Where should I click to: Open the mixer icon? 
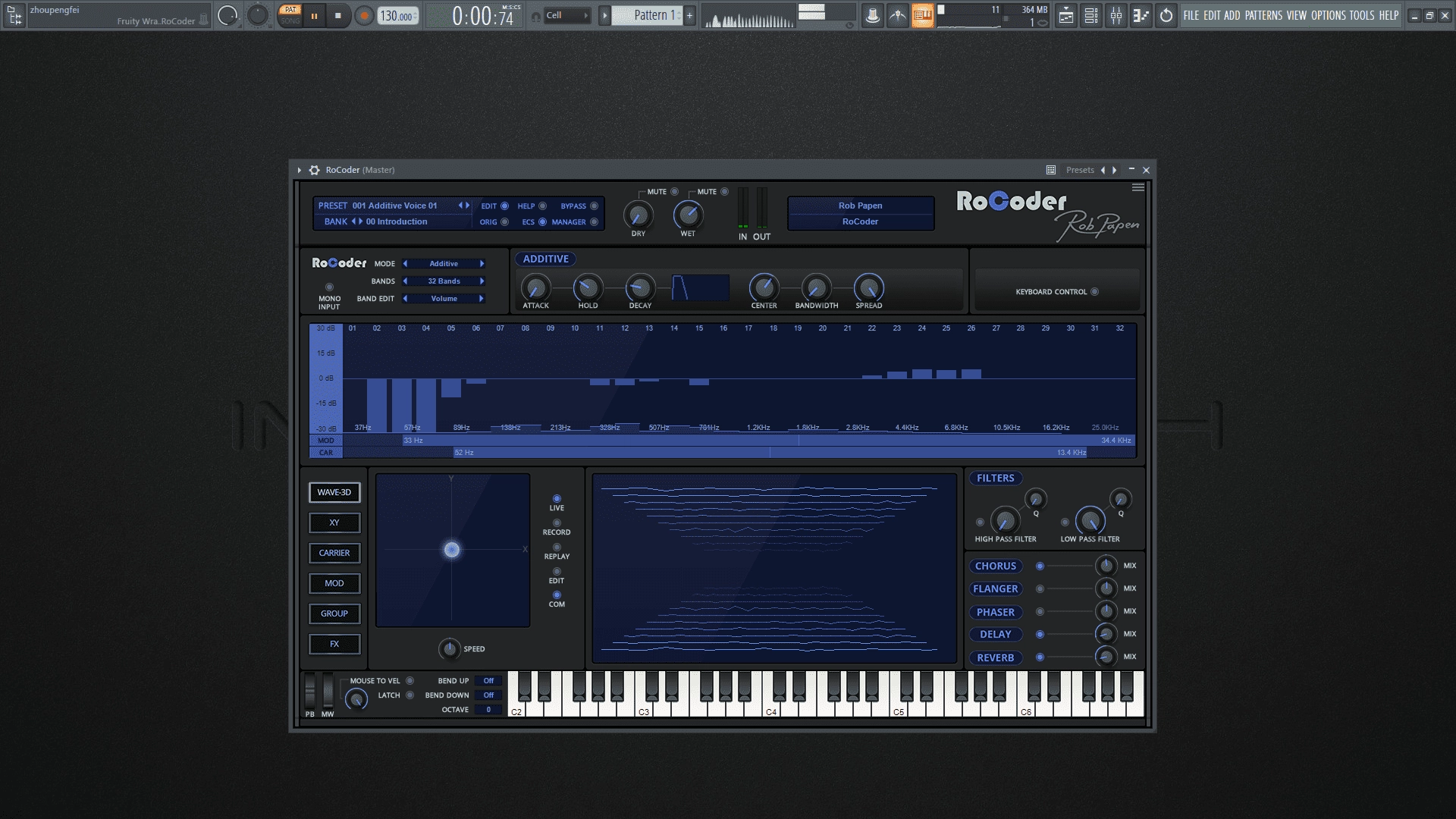(1116, 15)
